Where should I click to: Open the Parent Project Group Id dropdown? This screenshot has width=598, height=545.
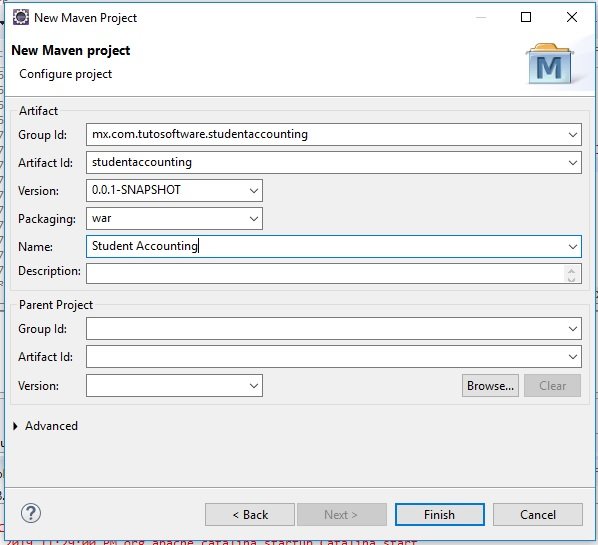point(572,329)
